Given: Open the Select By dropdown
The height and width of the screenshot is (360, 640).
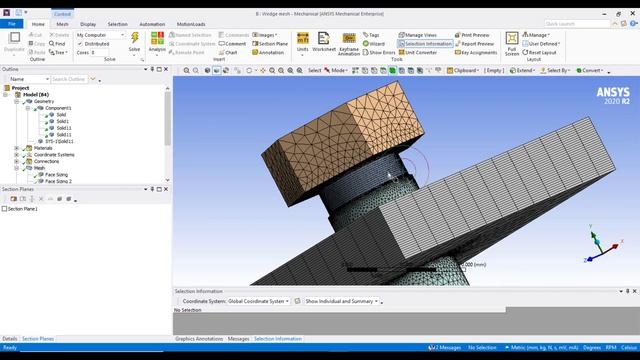Looking at the screenshot, I should 556,71.
